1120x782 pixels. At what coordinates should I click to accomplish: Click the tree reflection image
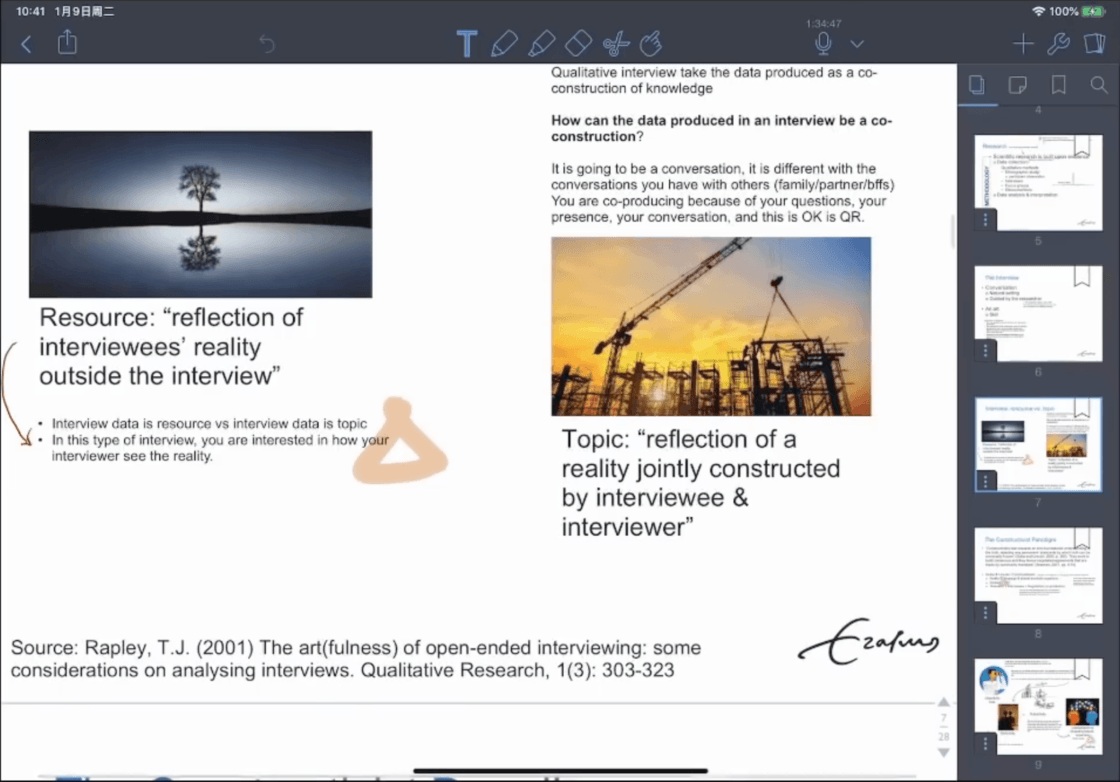201,214
